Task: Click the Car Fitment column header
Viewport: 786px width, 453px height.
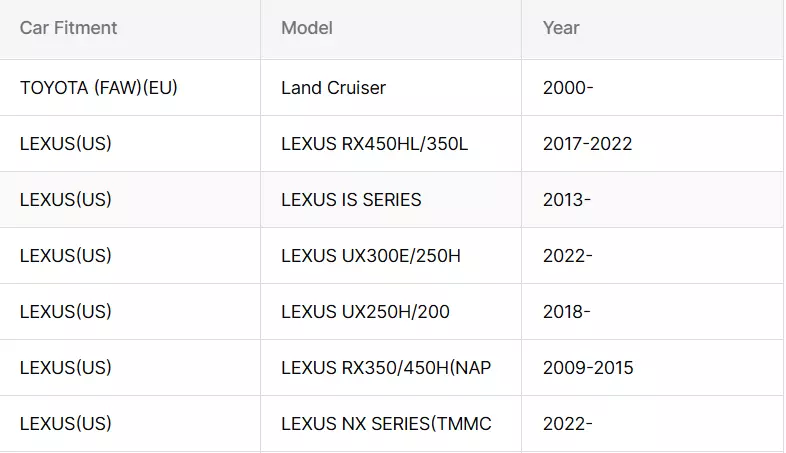Action: coord(130,29)
